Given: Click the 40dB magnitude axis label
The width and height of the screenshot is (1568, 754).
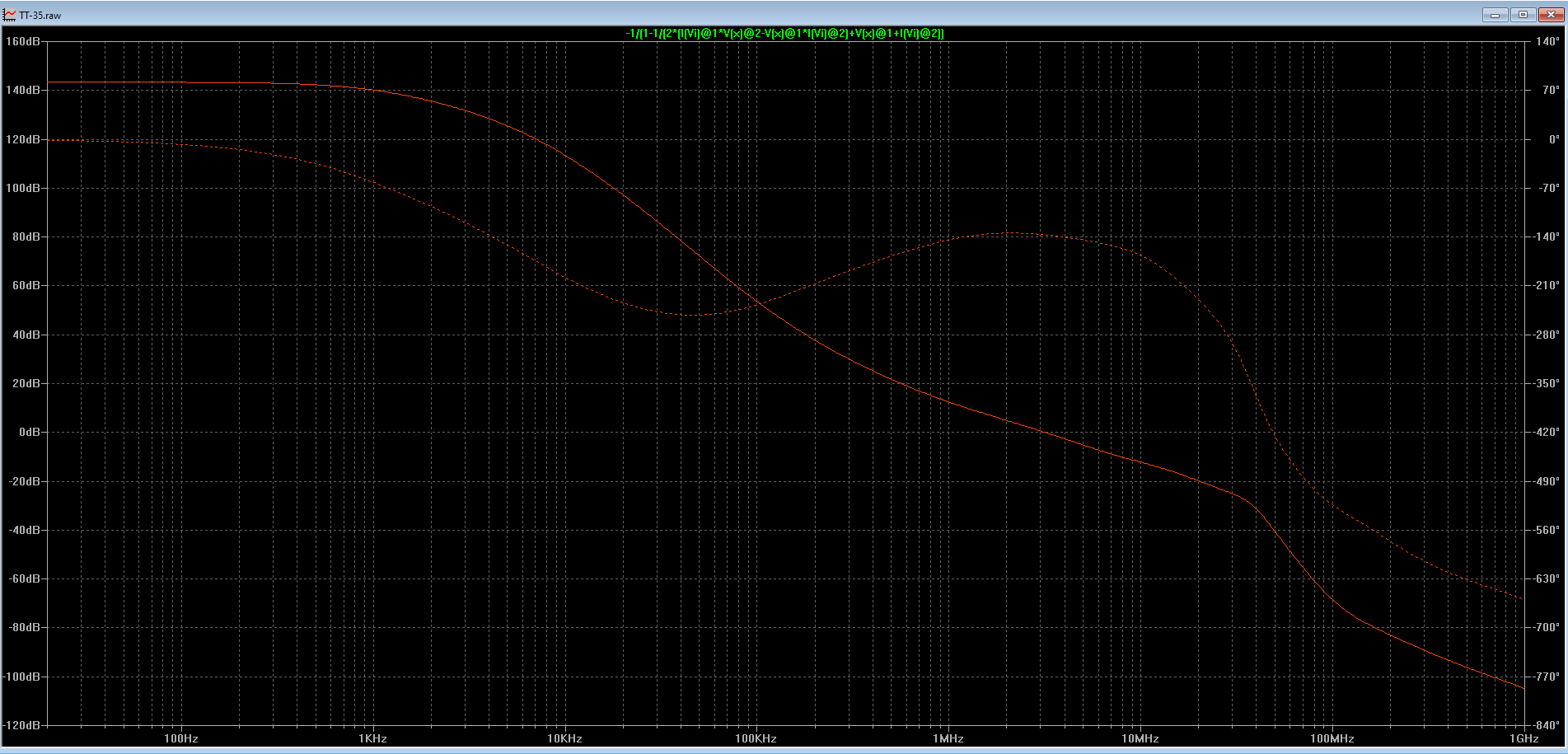Looking at the screenshot, I should (26, 335).
